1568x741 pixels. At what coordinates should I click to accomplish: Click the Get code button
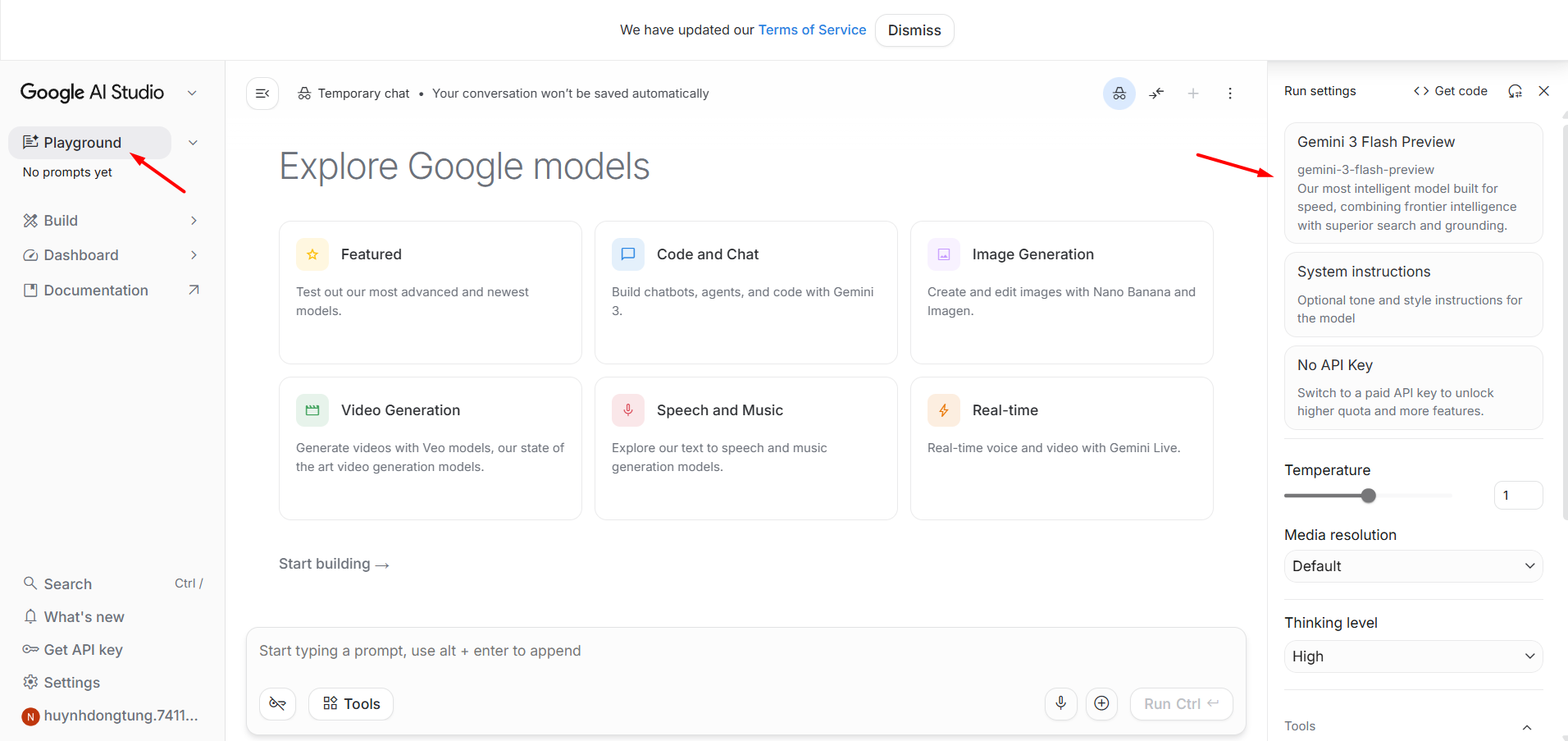tap(1450, 91)
